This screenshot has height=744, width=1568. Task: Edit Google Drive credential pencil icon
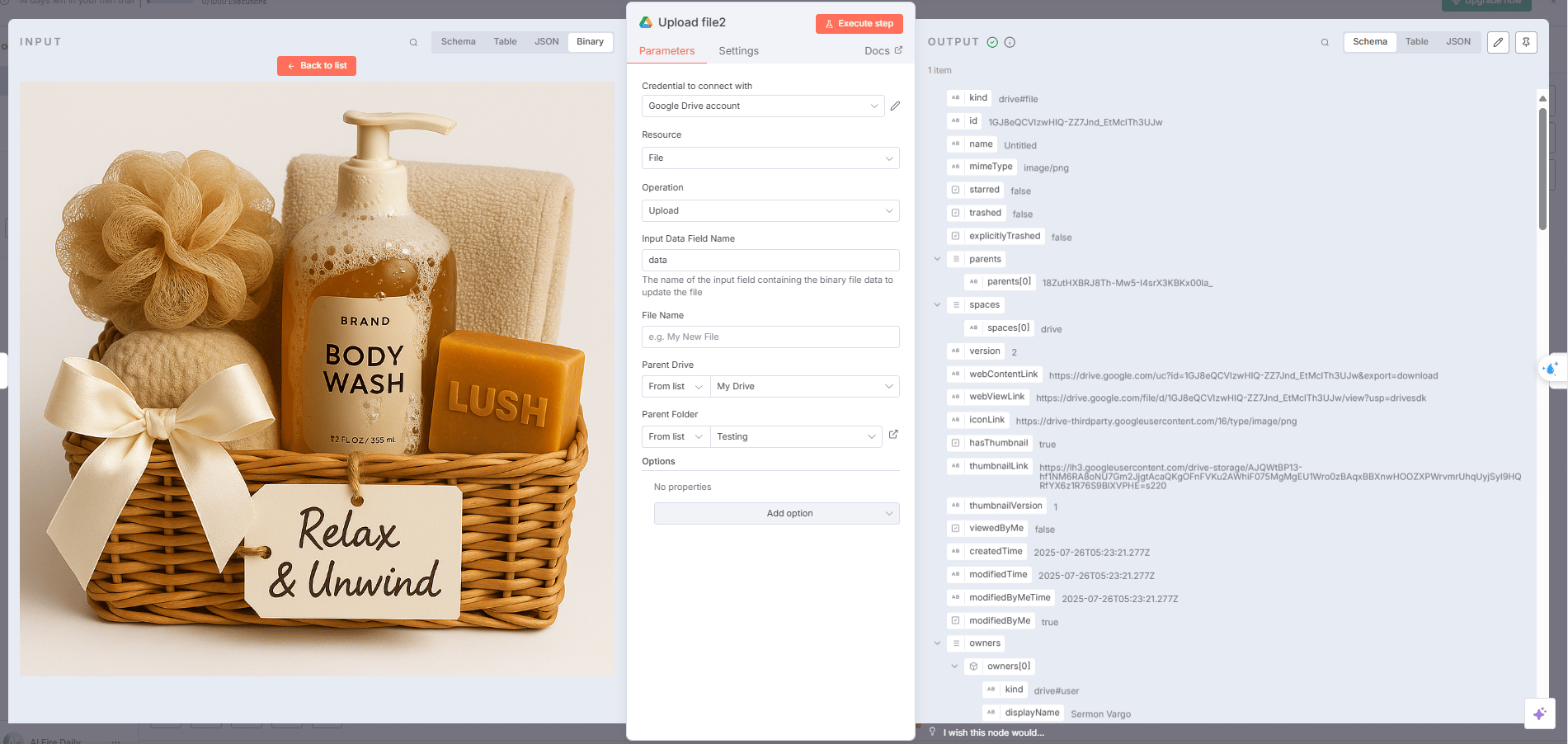point(895,106)
